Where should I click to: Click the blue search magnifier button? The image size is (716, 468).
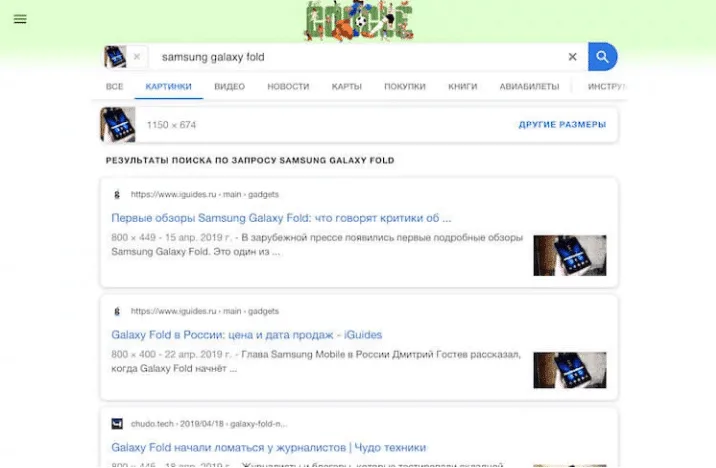click(x=602, y=57)
